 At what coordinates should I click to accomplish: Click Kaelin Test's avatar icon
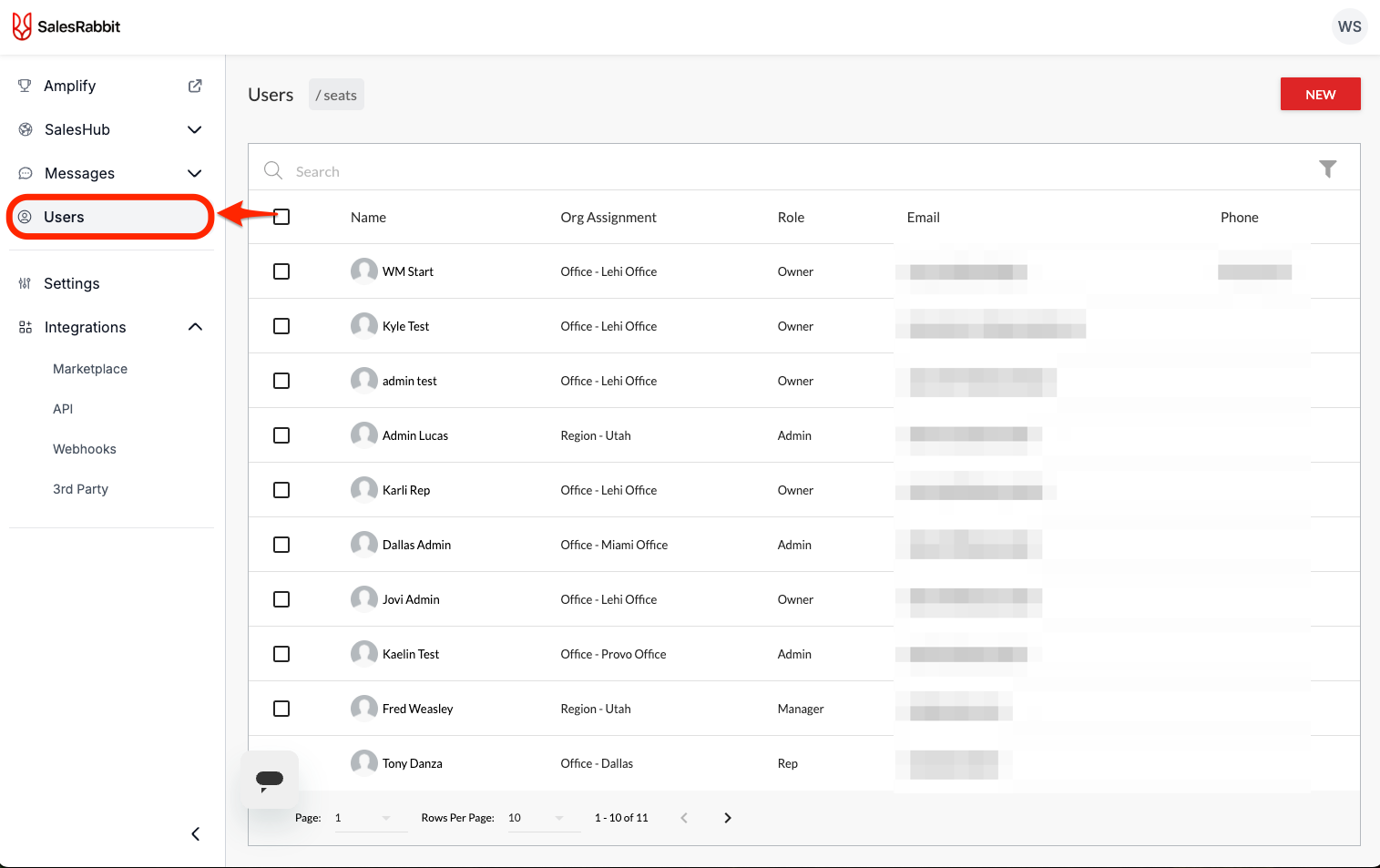[364, 654]
